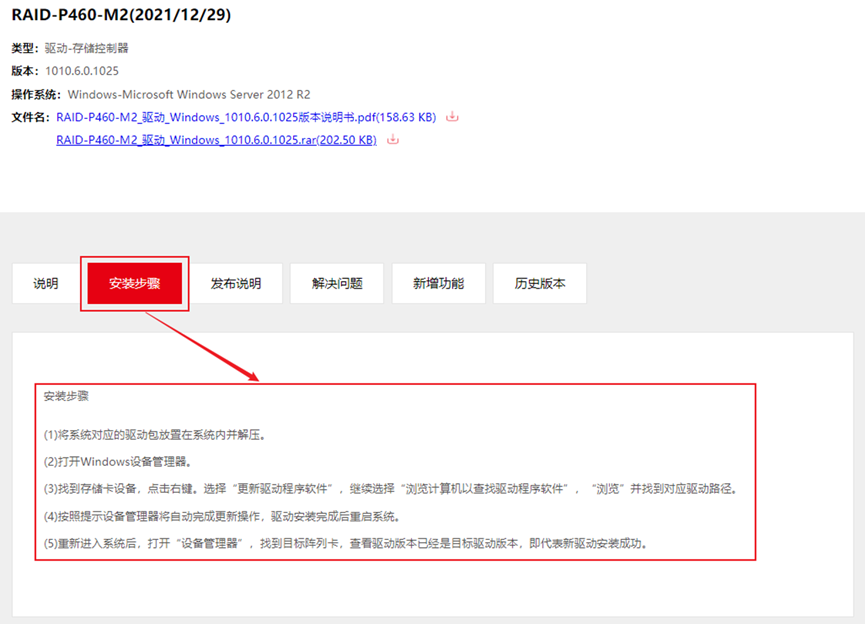Select the 安装步骤 tab

134,284
